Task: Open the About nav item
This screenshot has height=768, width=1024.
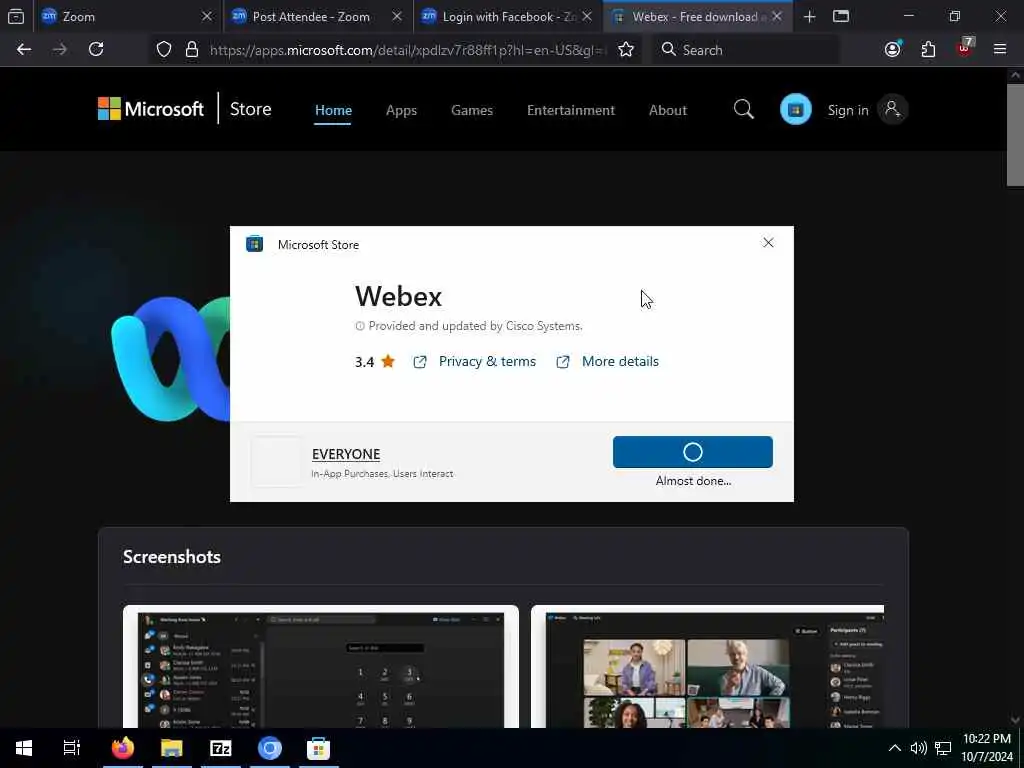Action: (667, 110)
